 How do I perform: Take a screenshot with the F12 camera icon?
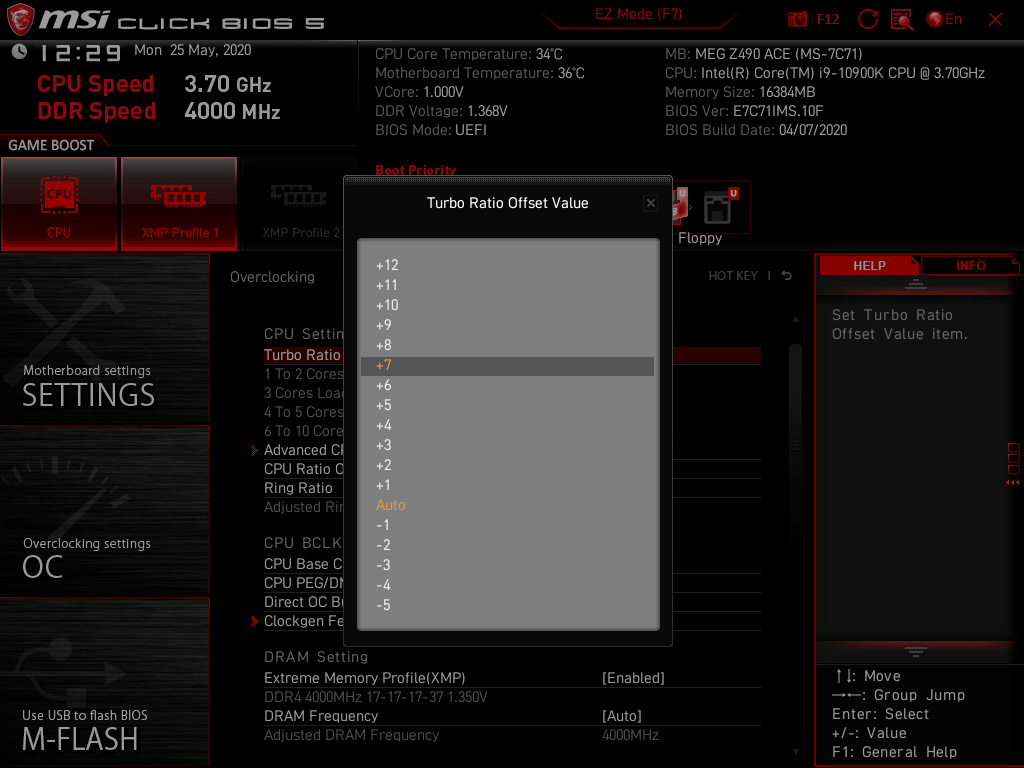[x=797, y=20]
